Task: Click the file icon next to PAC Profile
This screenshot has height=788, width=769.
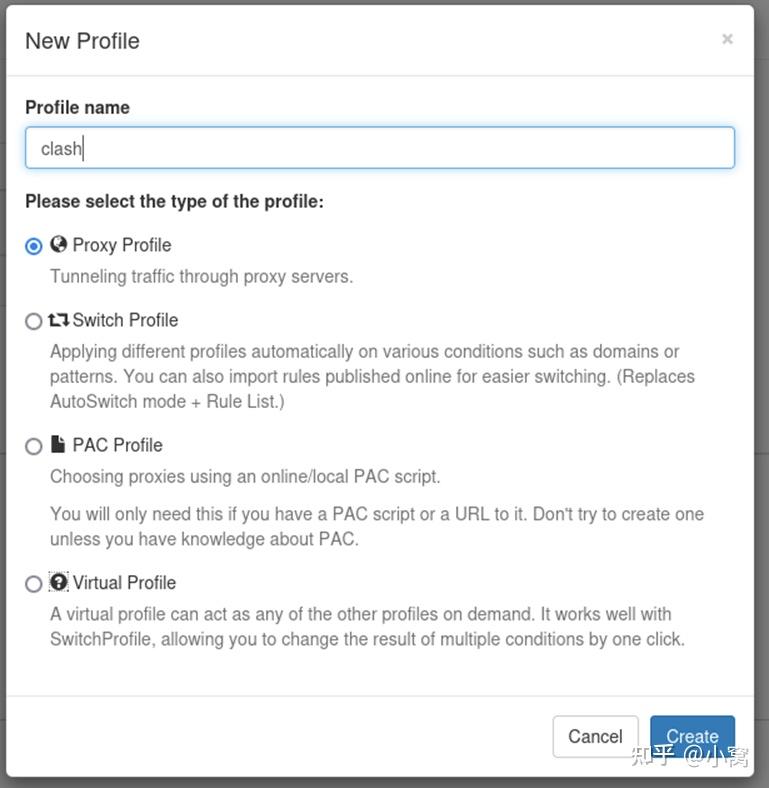Action: pyautogui.click(x=58, y=445)
